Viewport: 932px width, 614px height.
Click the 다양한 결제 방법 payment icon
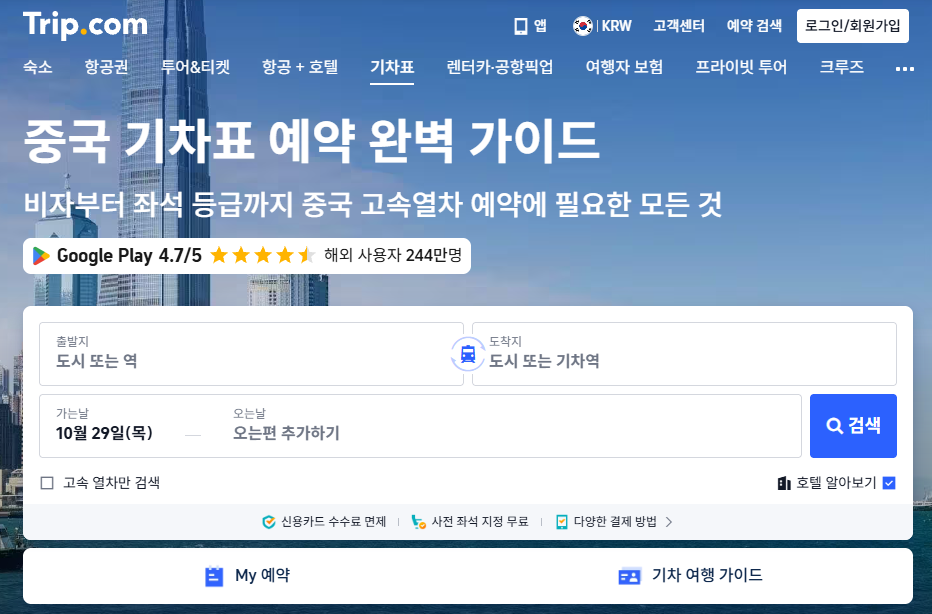[562, 522]
